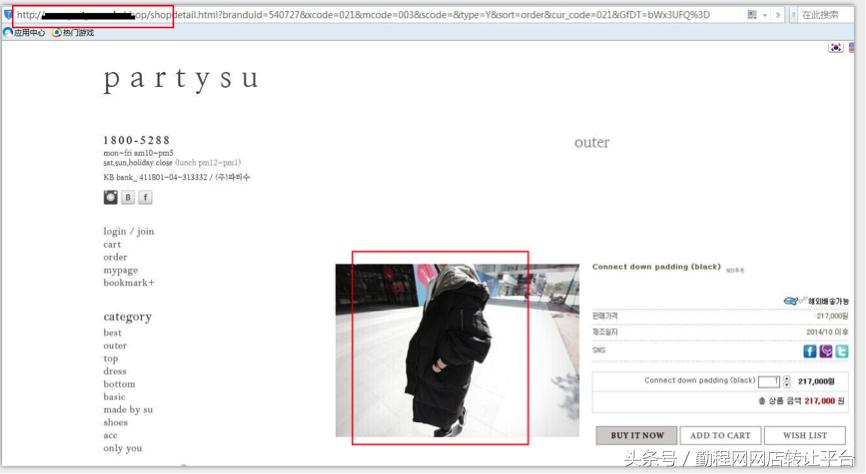Click the BUY IT NOW button
The width and height of the screenshot is (866, 474).
point(637,435)
